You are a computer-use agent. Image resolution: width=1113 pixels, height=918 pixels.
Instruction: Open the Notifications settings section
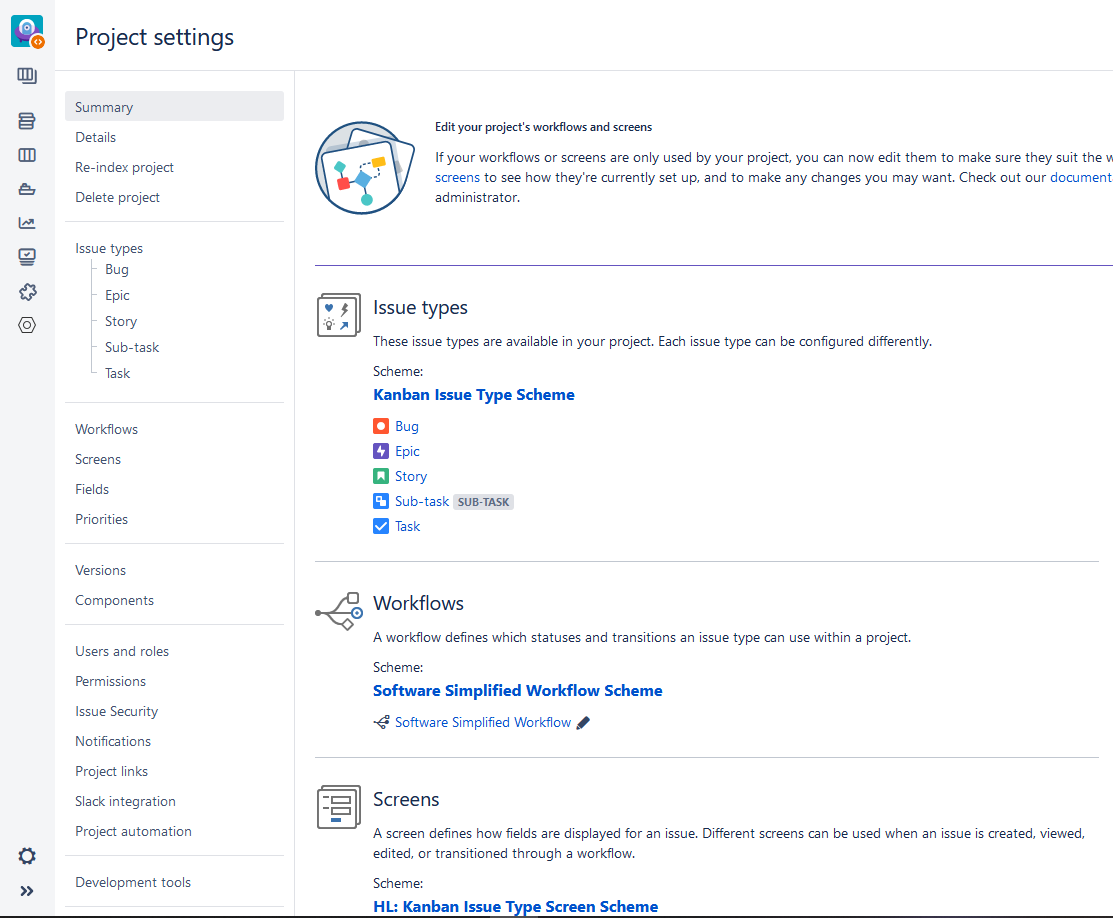click(x=113, y=741)
